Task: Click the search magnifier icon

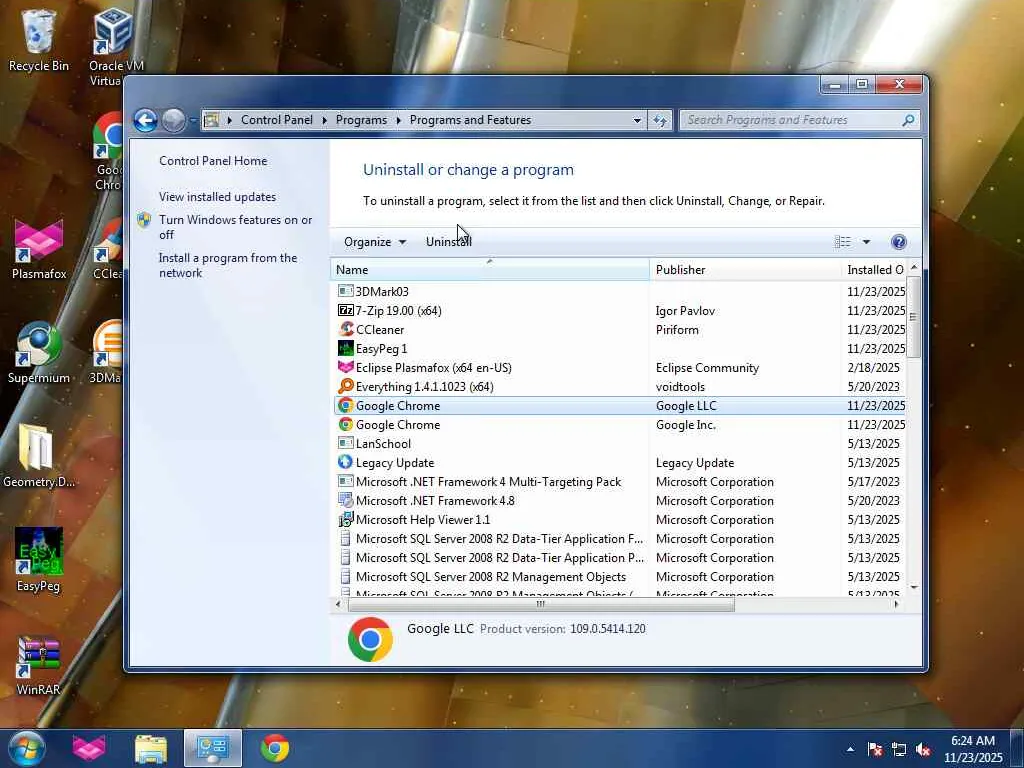Action: coord(908,120)
